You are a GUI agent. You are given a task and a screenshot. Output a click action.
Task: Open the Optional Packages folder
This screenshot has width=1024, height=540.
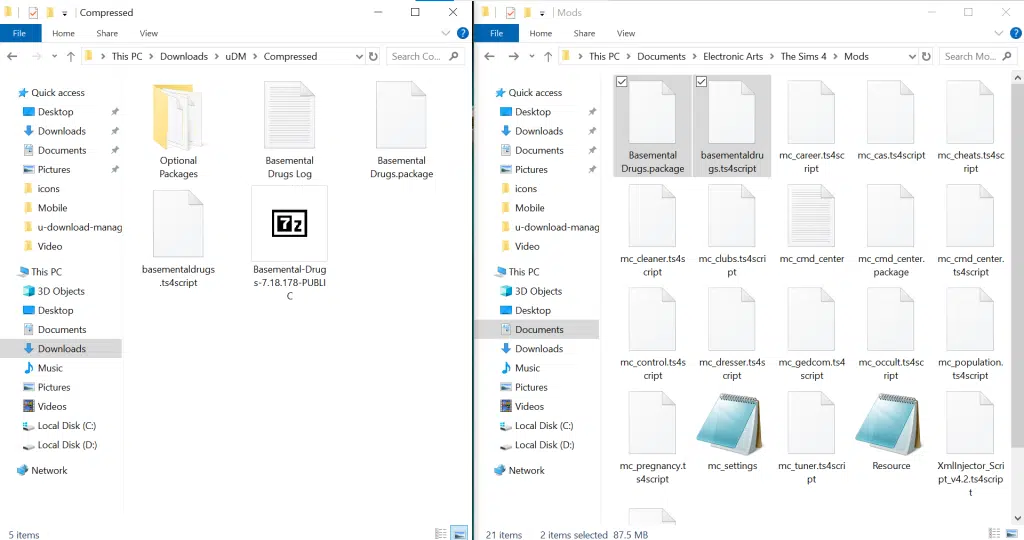(178, 120)
